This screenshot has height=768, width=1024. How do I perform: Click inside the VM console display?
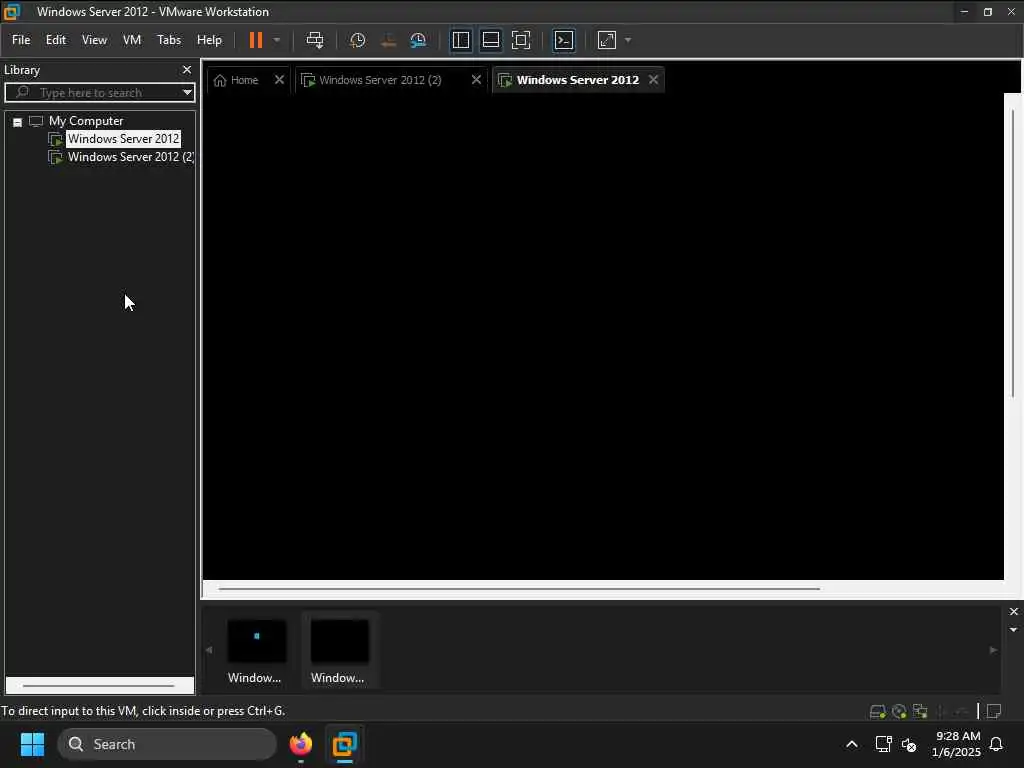click(x=603, y=336)
